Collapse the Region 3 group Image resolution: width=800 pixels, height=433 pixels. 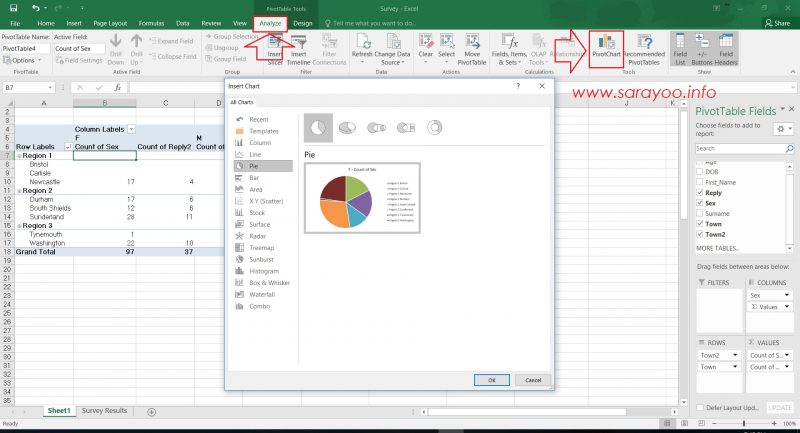[19, 226]
